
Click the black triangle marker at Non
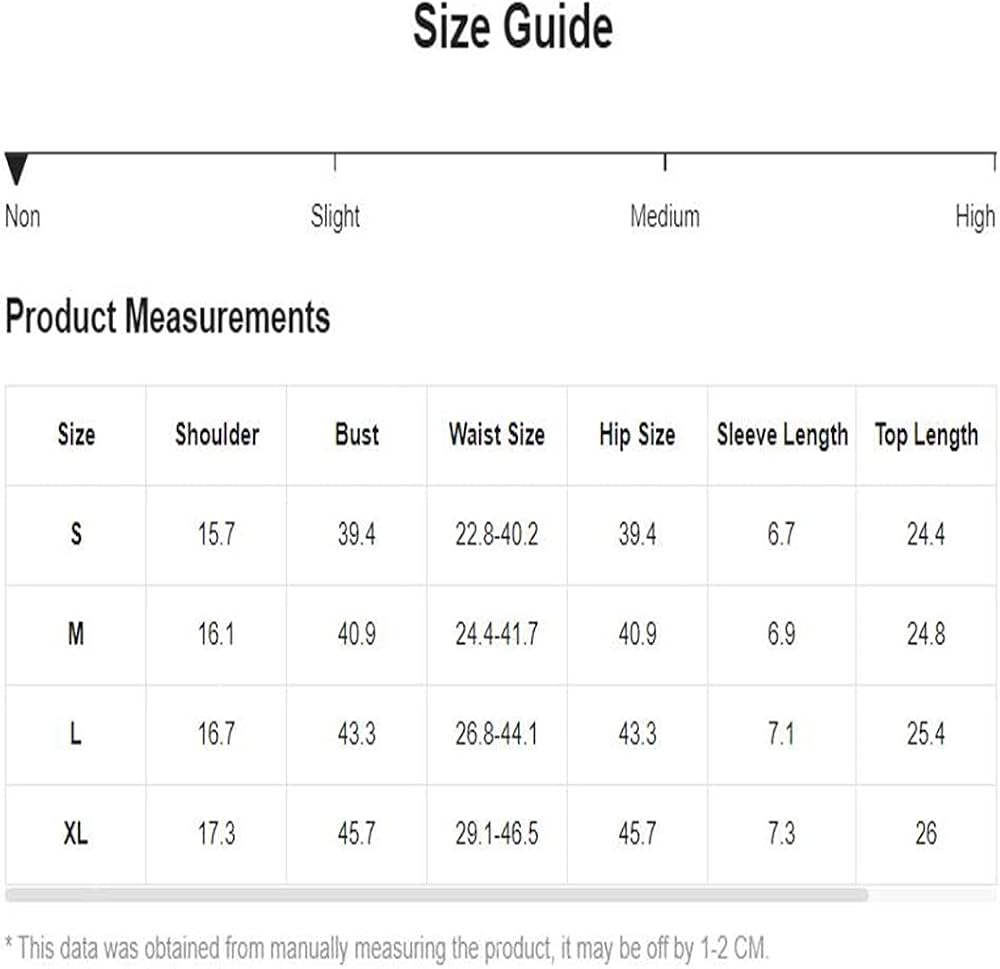[15, 169]
